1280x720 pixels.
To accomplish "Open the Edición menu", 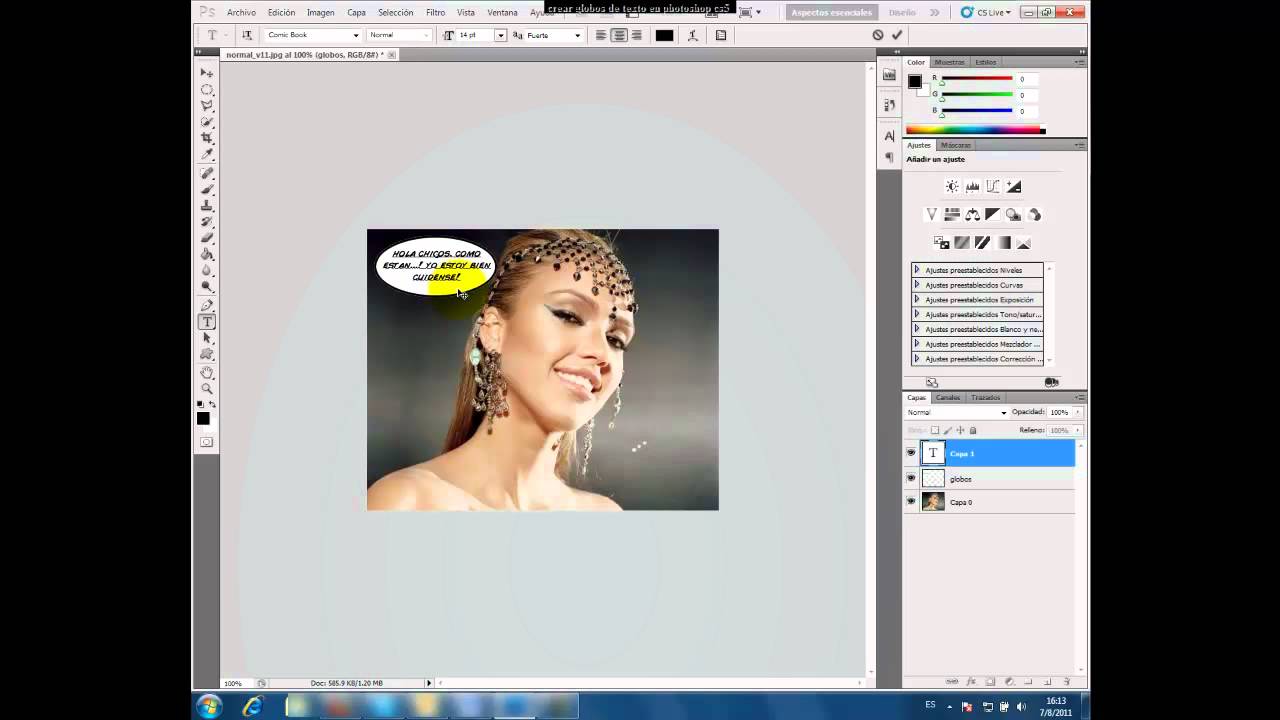I will point(281,12).
